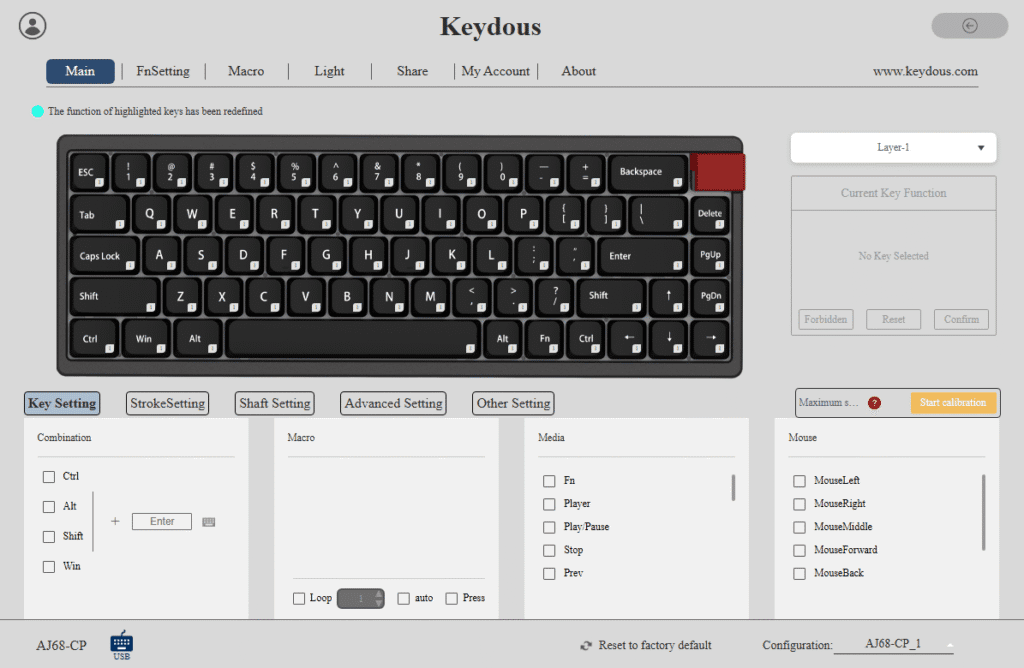Select the up arrow key
Screen dimensions: 1024x668
click(x=668, y=296)
